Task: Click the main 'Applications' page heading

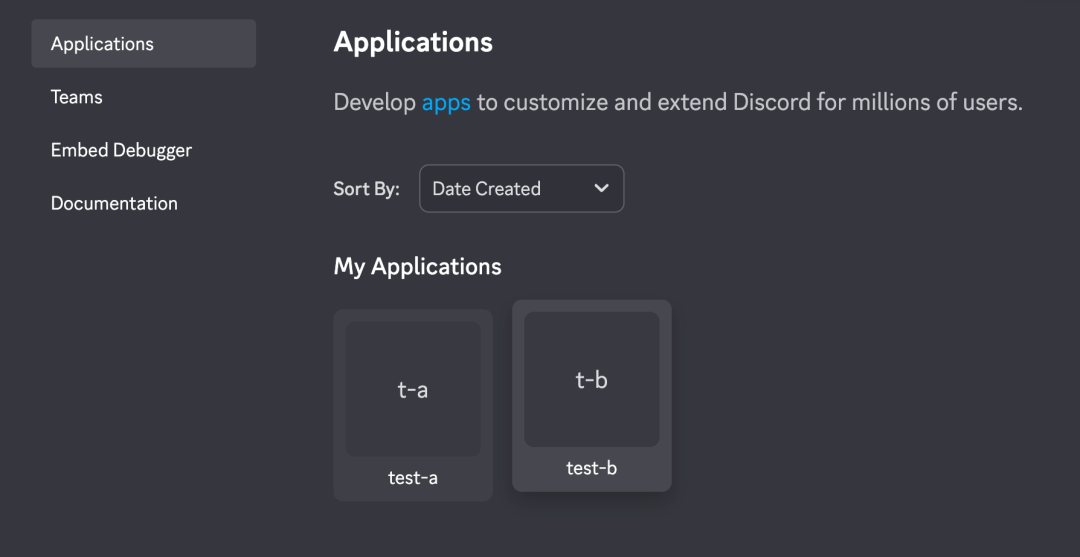Action: 413,43
